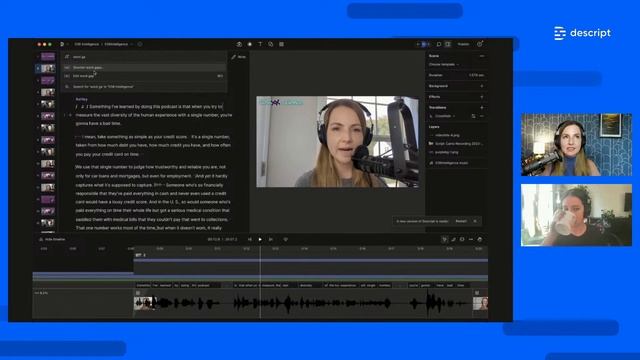The image size is (640, 360).
Task: Open the Crossfade transition type dropdown
Action: click(x=444, y=116)
